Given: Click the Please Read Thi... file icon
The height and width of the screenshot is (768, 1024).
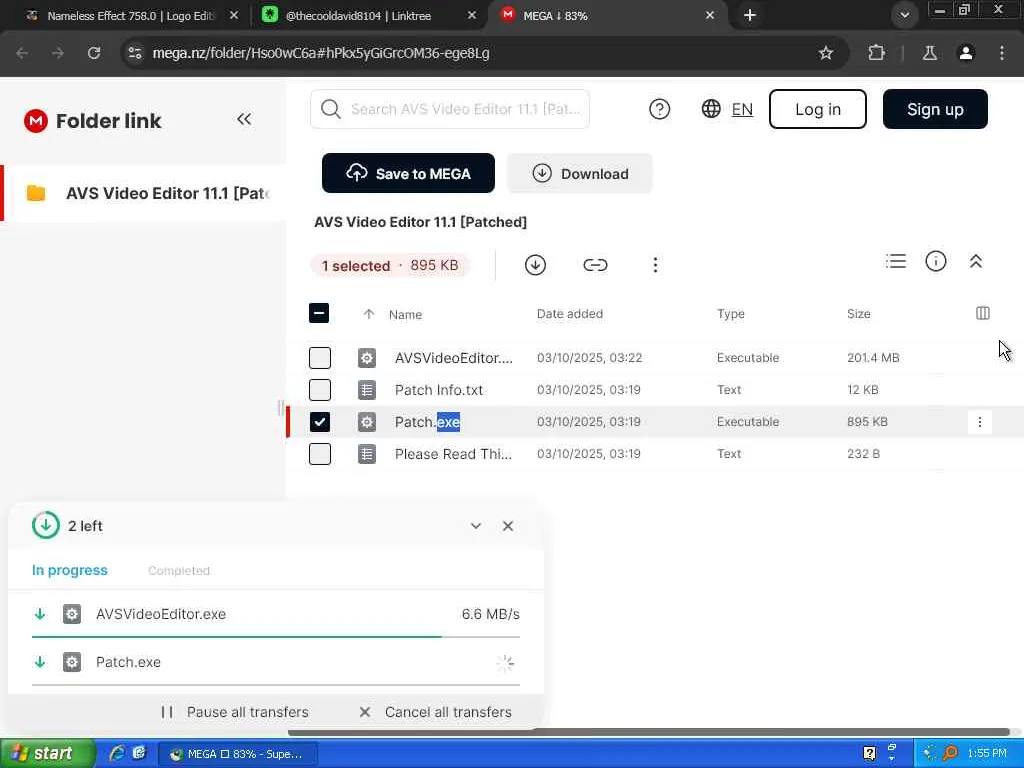Looking at the screenshot, I should coord(367,454).
